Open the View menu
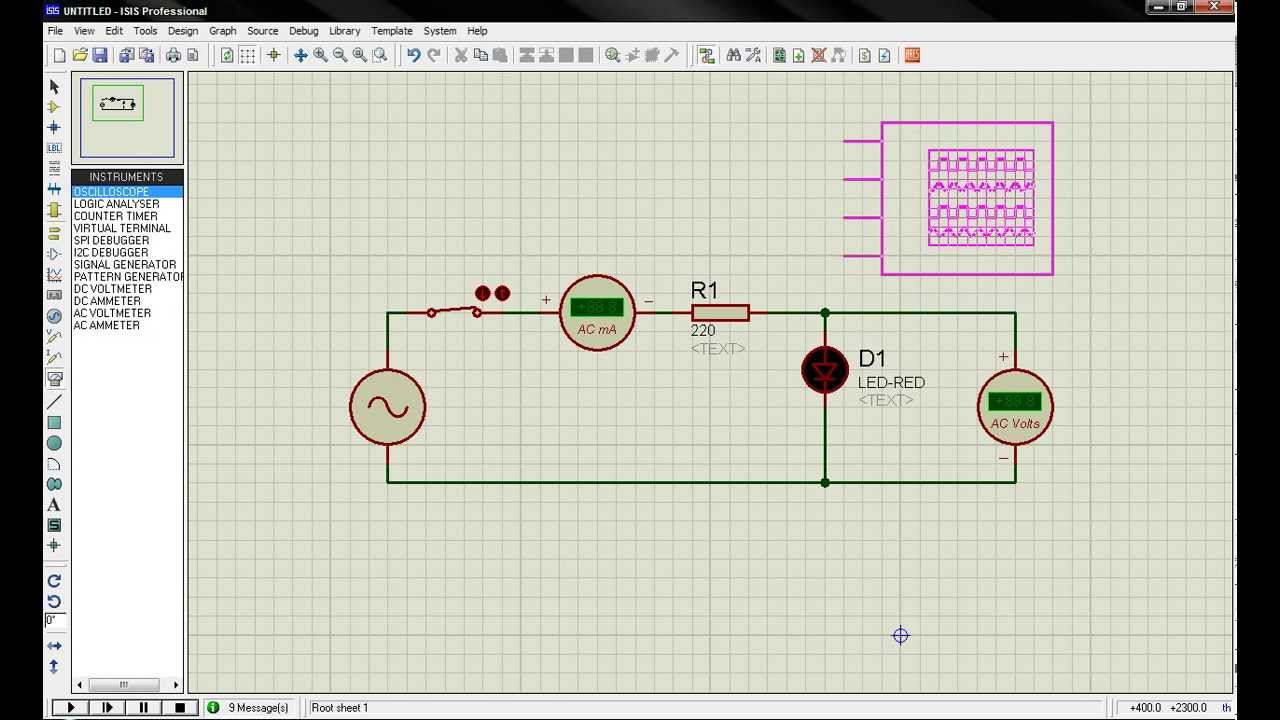Image resolution: width=1280 pixels, height=720 pixels. (84, 31)
